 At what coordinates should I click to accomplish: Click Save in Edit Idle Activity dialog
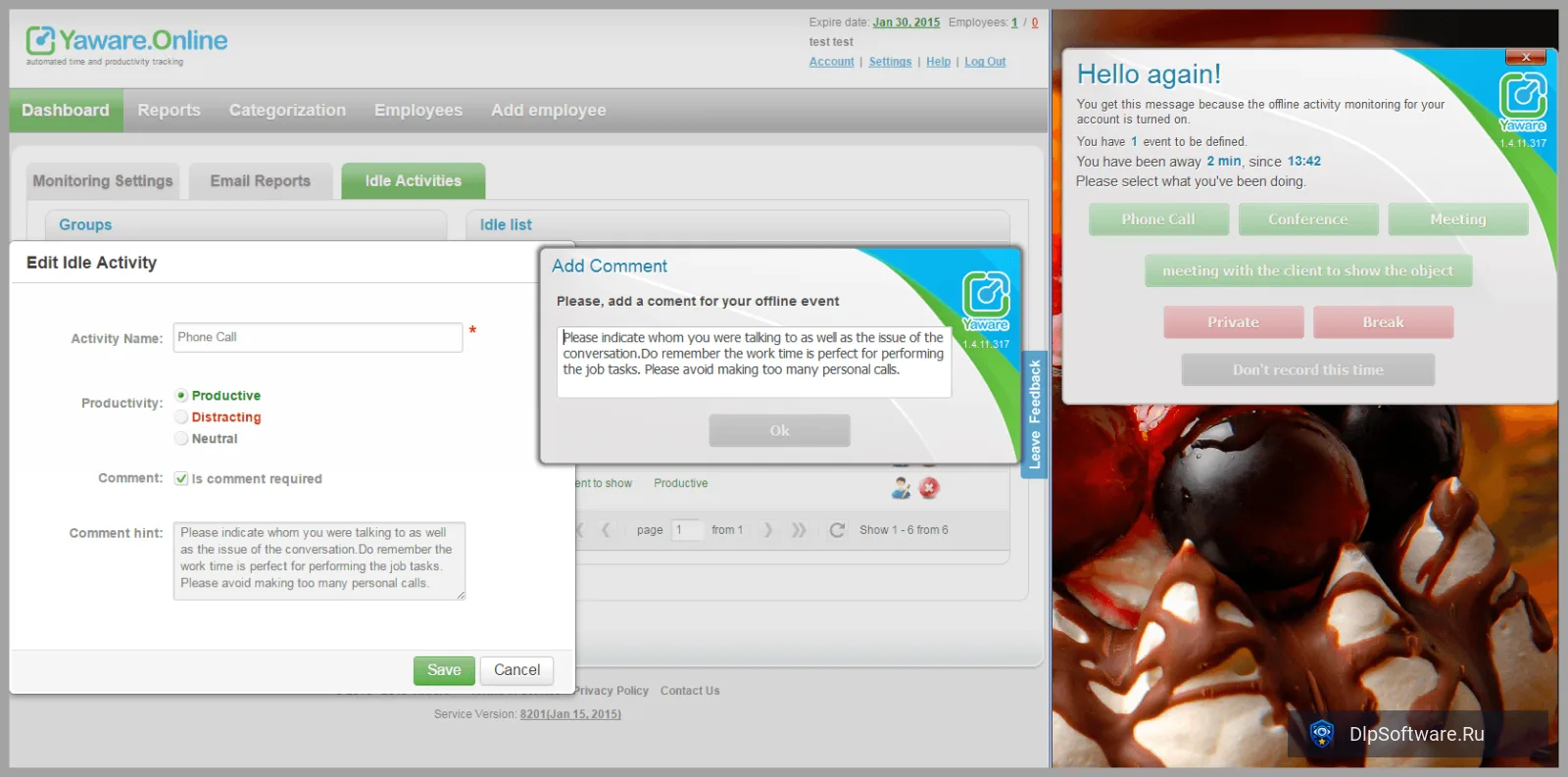pos(444,670)
